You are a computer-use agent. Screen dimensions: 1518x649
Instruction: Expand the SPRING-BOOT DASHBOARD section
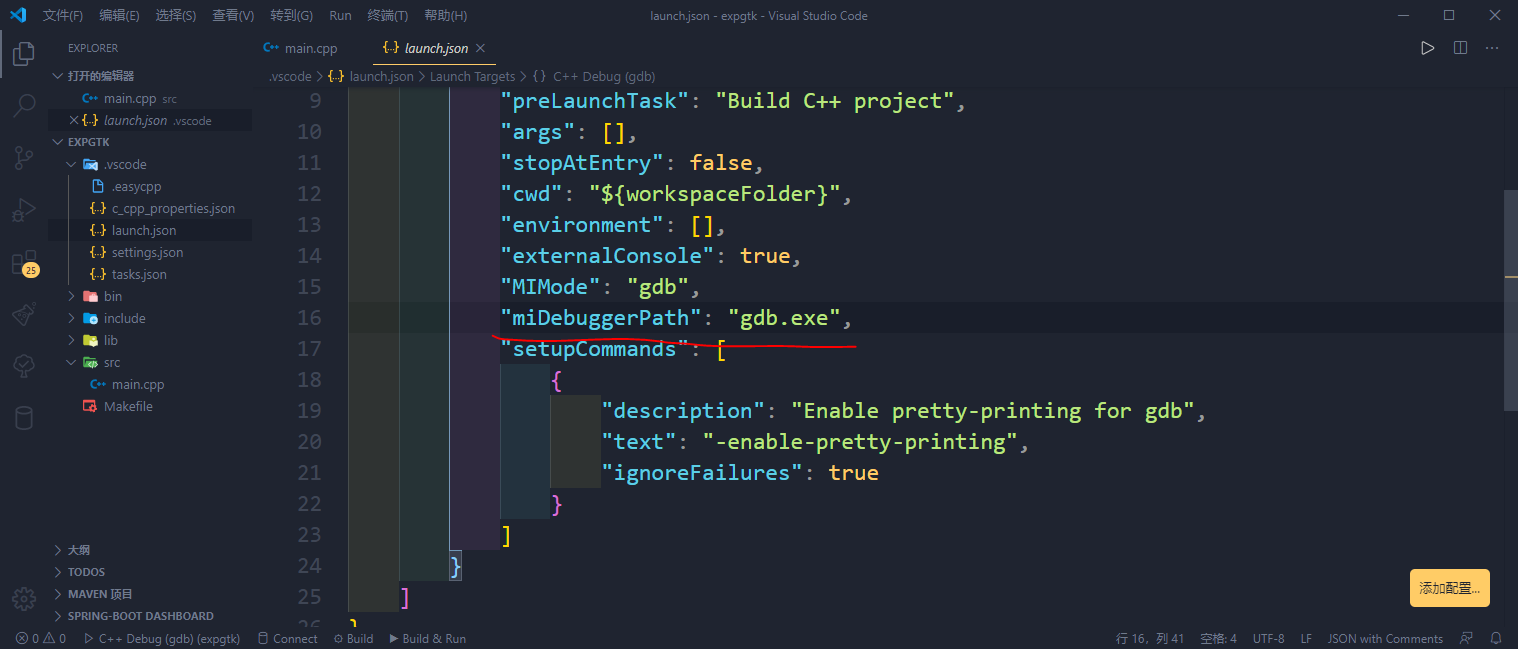click(x=140, y=616)
